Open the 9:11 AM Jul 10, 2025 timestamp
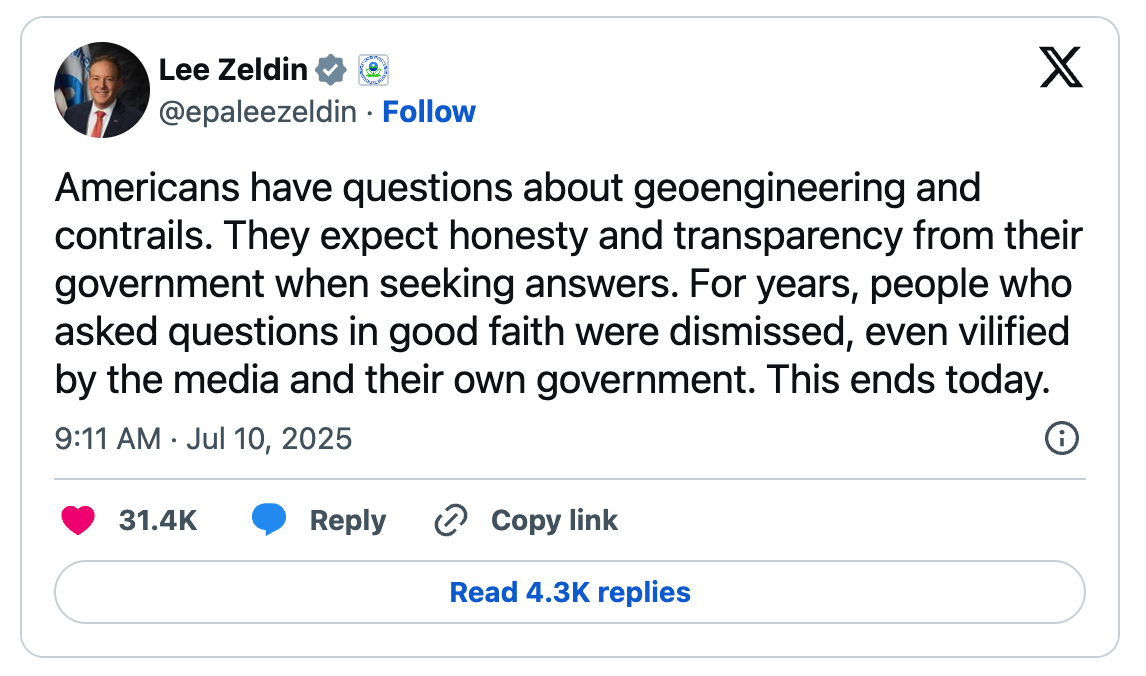Image resolution: width=1146 pixels, height=676 pixels. [x=203, y=438]
